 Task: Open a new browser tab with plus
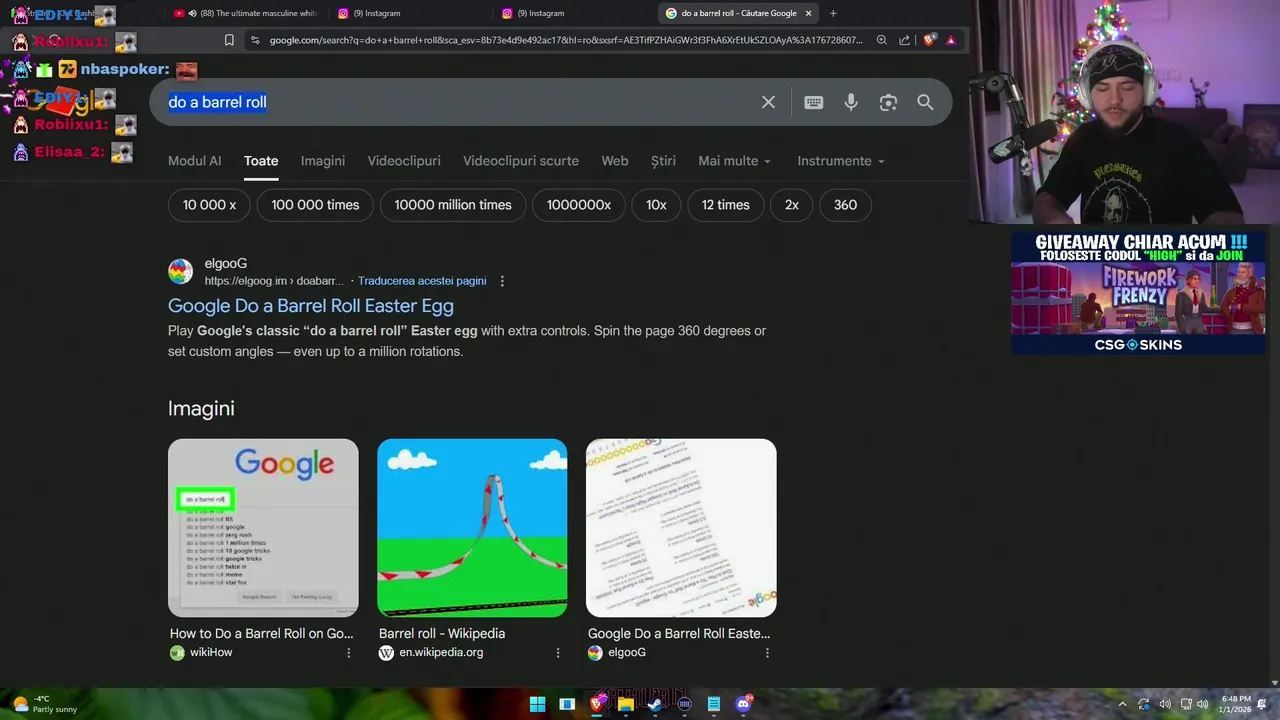click(833, 13)
